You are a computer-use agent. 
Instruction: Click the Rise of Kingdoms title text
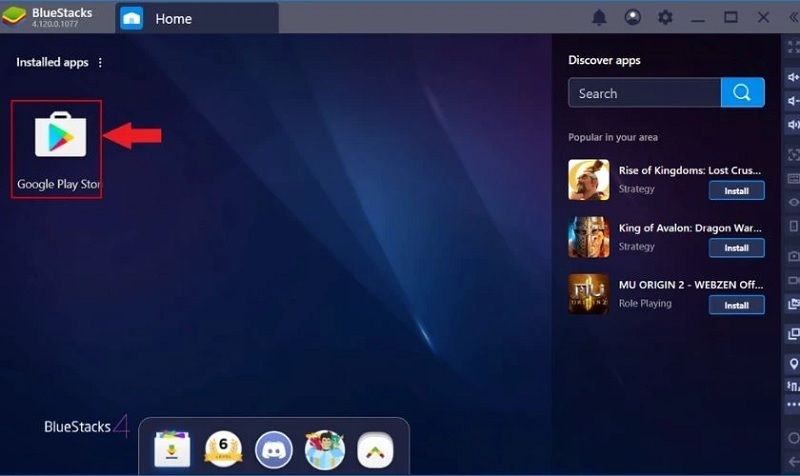[x=690, y=170]
